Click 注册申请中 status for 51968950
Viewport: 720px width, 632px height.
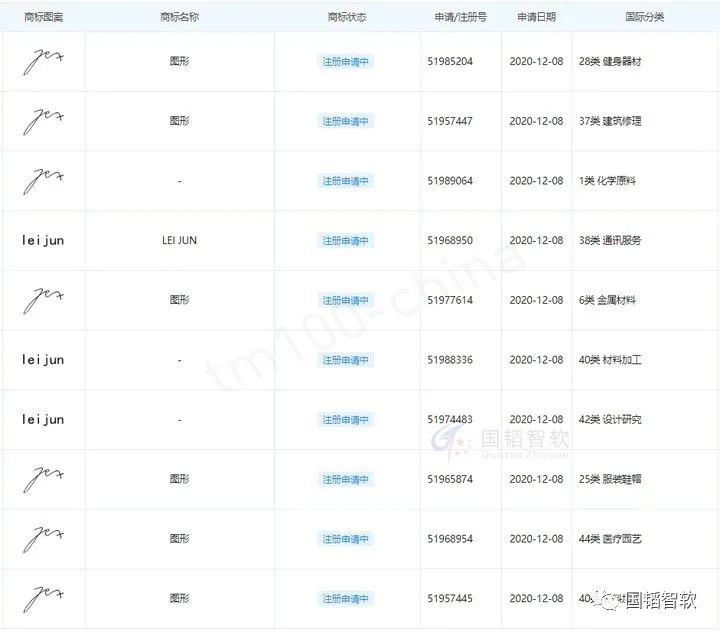pyautogui.click(x=345, y=241)
